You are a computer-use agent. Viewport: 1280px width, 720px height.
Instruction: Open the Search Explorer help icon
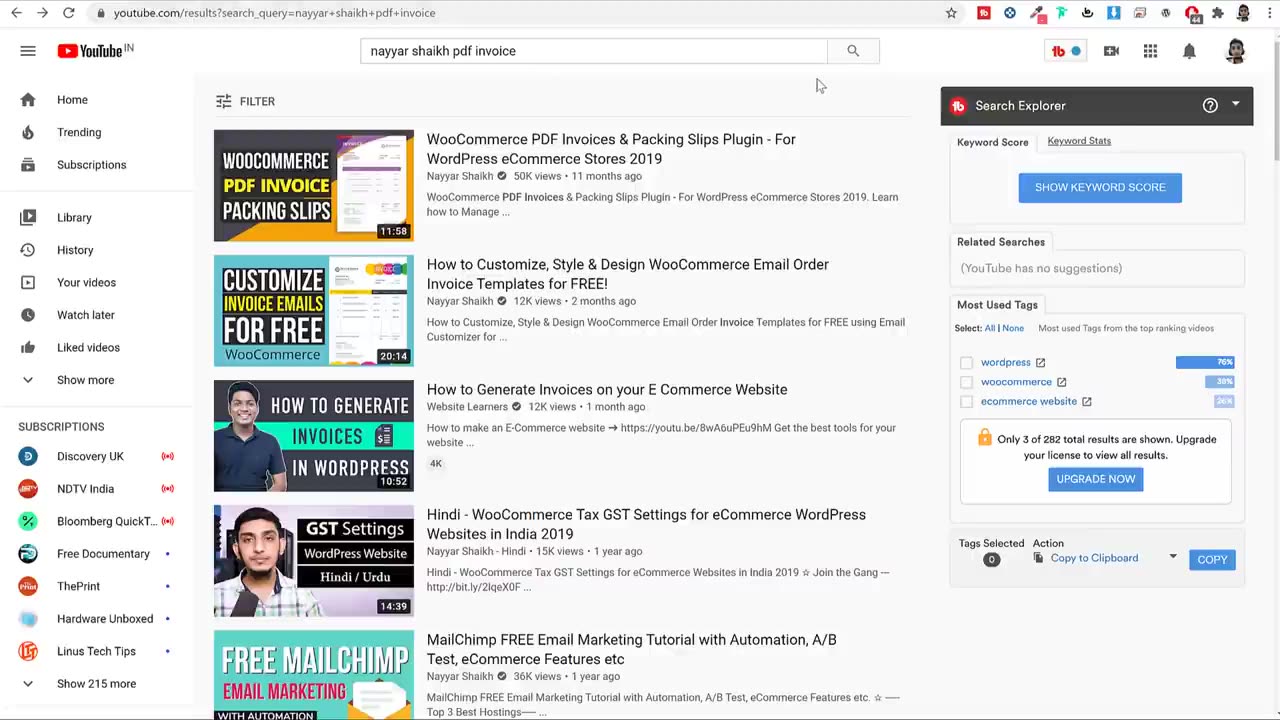pos(1210,105)
